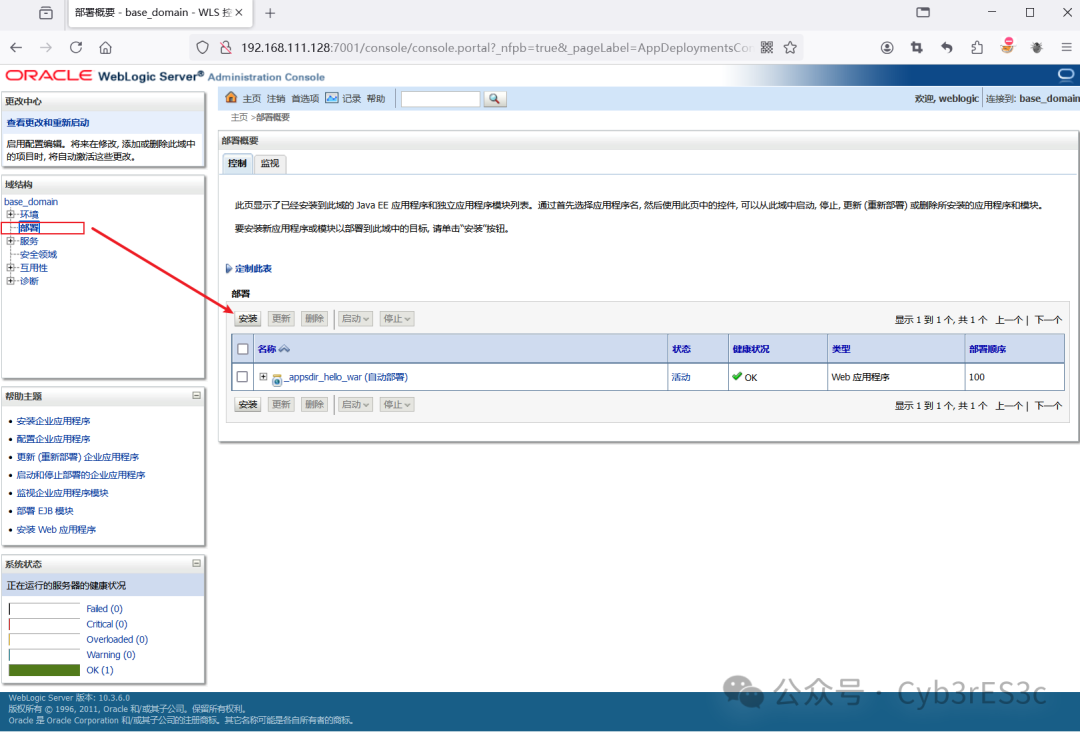The height and width of the screenshot is (736, 1080).
Task: Click the bug extension icon
Action: [x=1037, y=48]
